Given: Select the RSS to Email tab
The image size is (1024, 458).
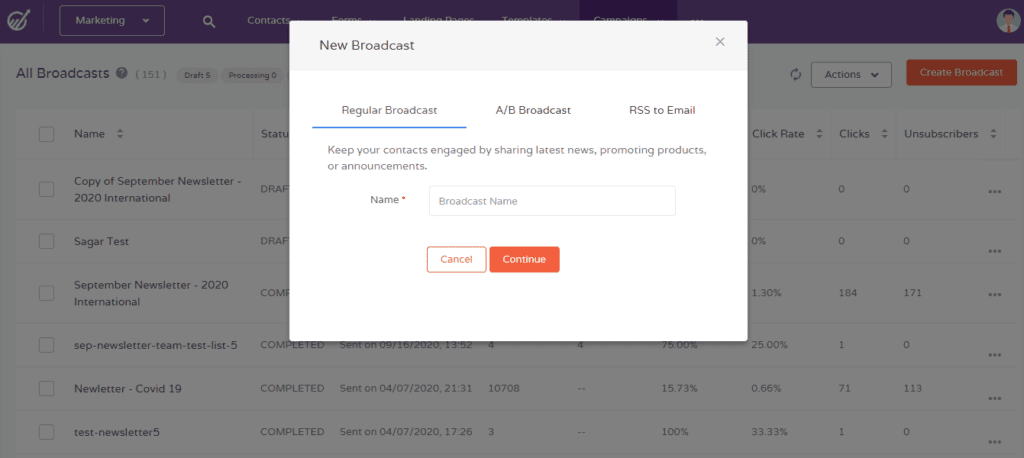Looking at the screenshot, I should point(661,110).
